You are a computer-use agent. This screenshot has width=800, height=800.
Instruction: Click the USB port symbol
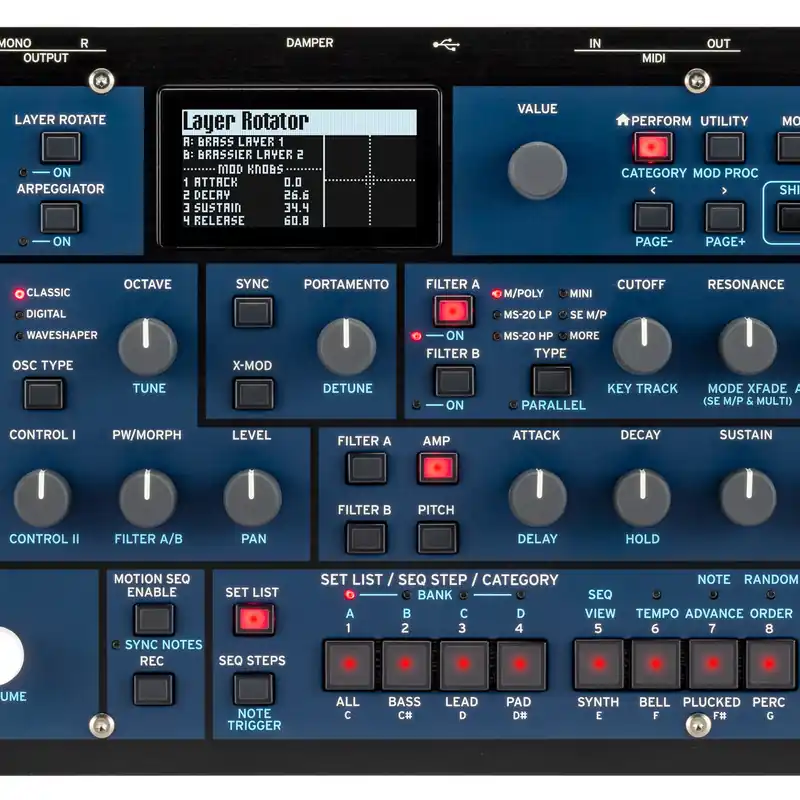[446, 44]
